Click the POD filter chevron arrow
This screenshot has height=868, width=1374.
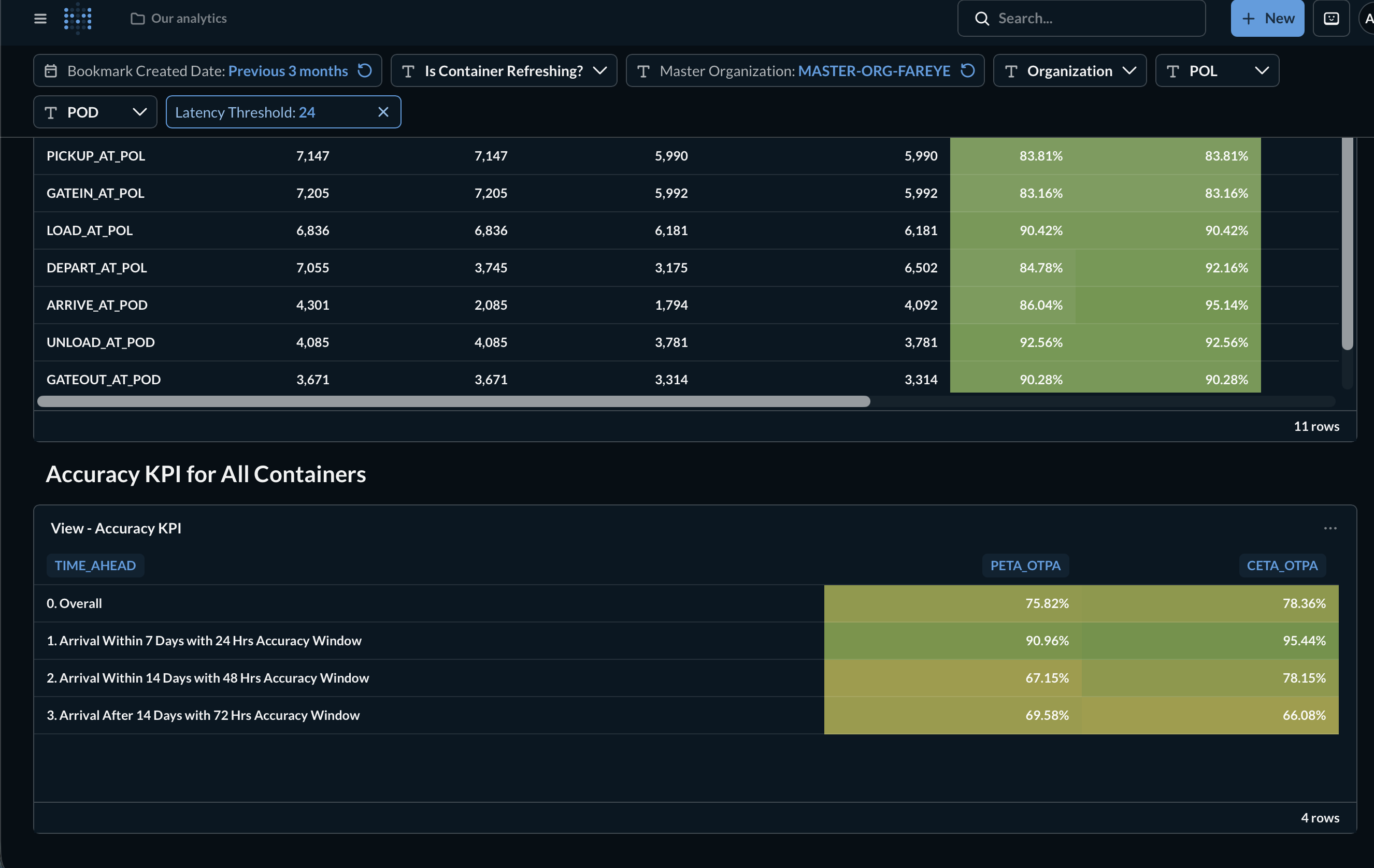pyautogui.click(x=140, y=112)
